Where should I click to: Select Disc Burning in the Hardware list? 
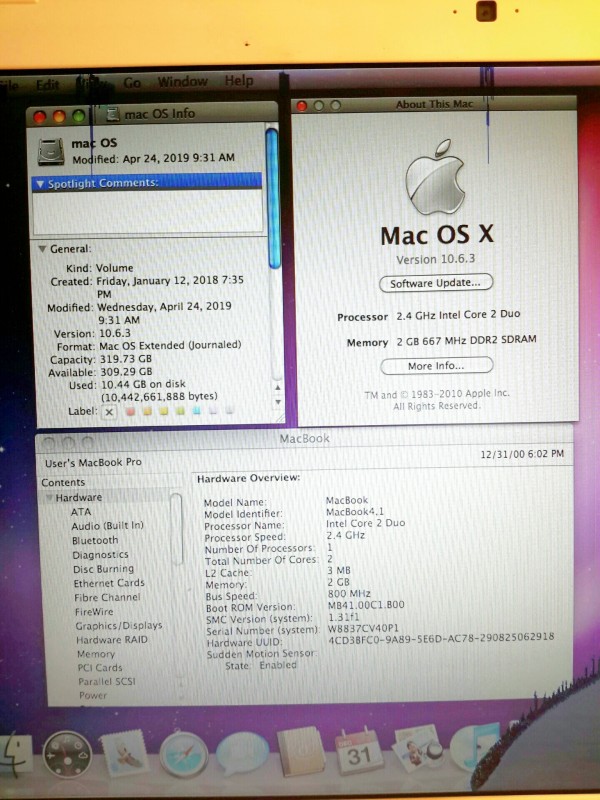[104, 568]
